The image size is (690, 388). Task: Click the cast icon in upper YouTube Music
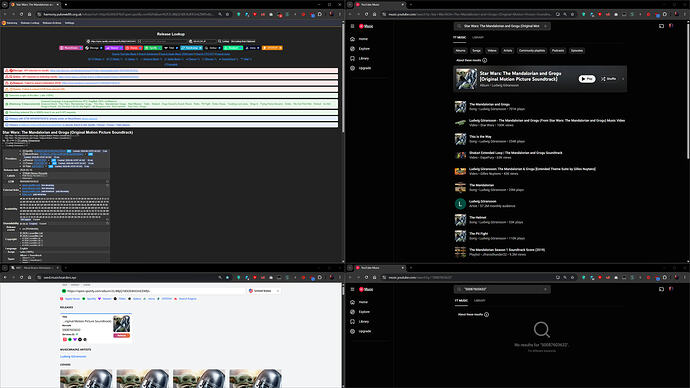[x=661, y=26]
